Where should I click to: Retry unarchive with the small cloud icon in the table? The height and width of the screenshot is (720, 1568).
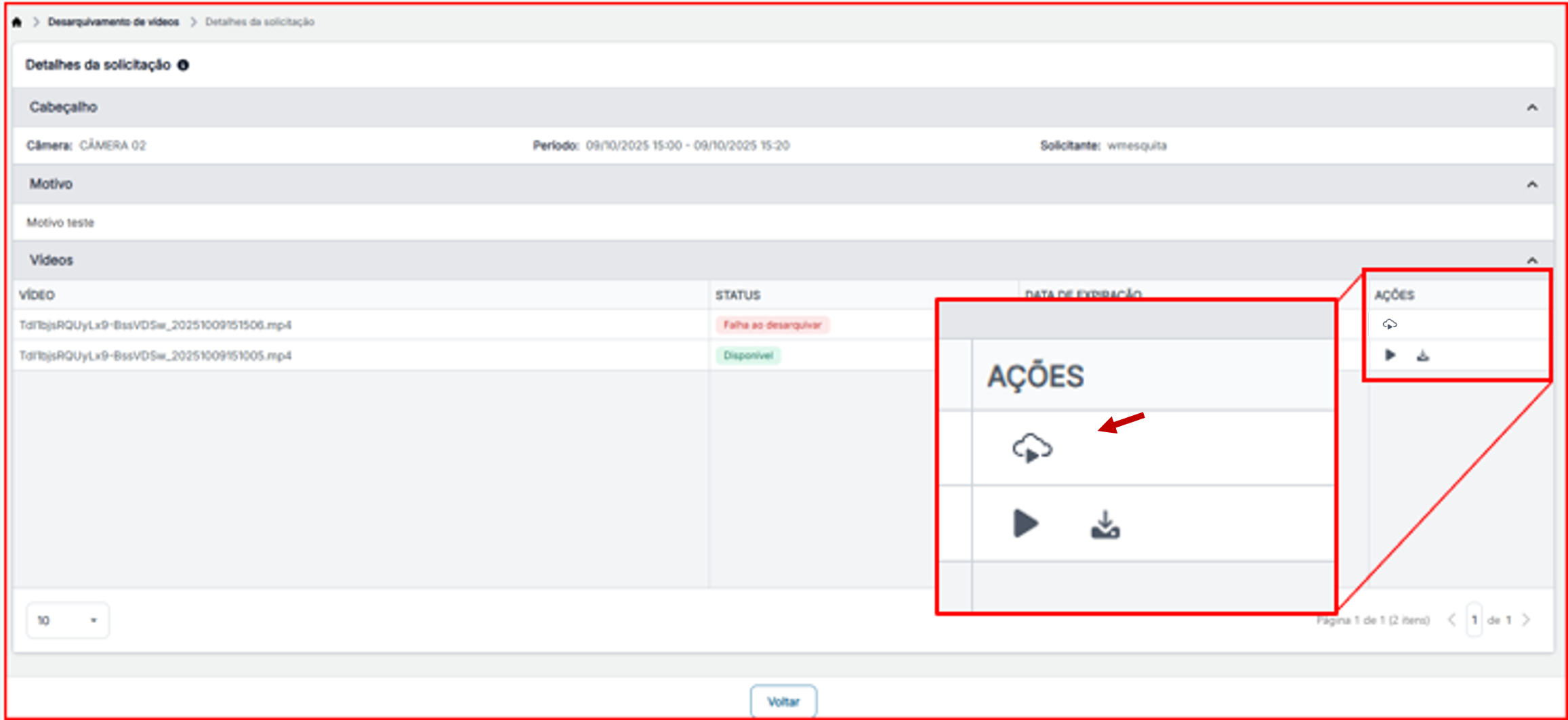point(1390,324)
